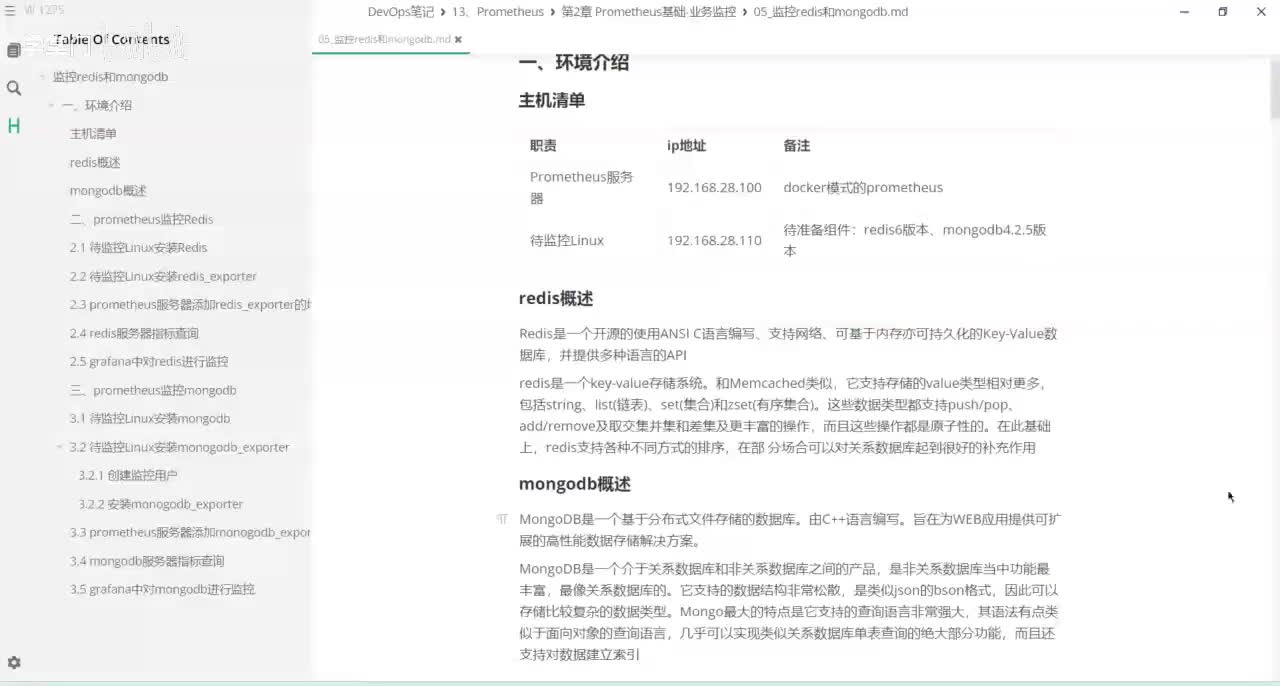Click the redis概述 heading in document
Viewport: 1280px width, 686px height.
(x=556, y=298)
